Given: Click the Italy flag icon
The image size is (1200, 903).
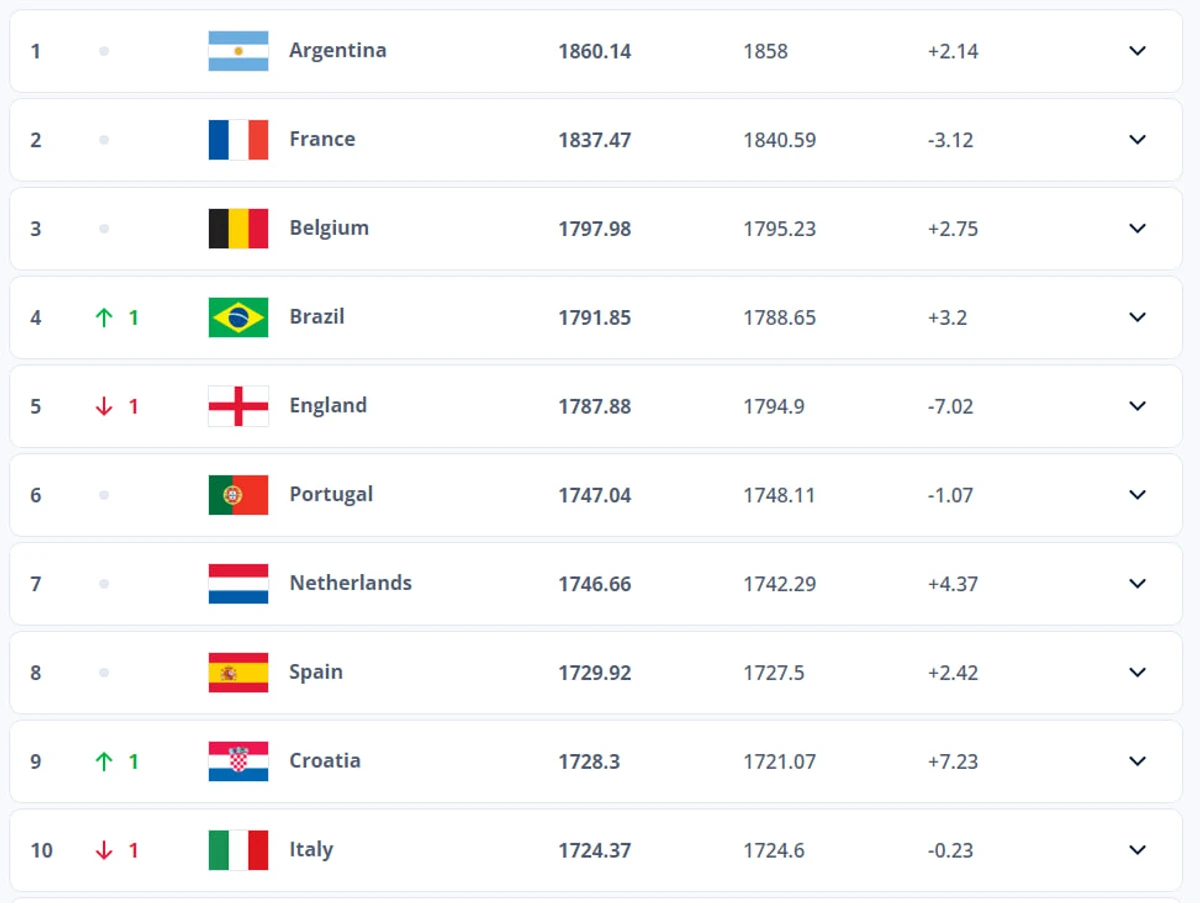Looking at the screenshot, I should [x=238, y=850].
